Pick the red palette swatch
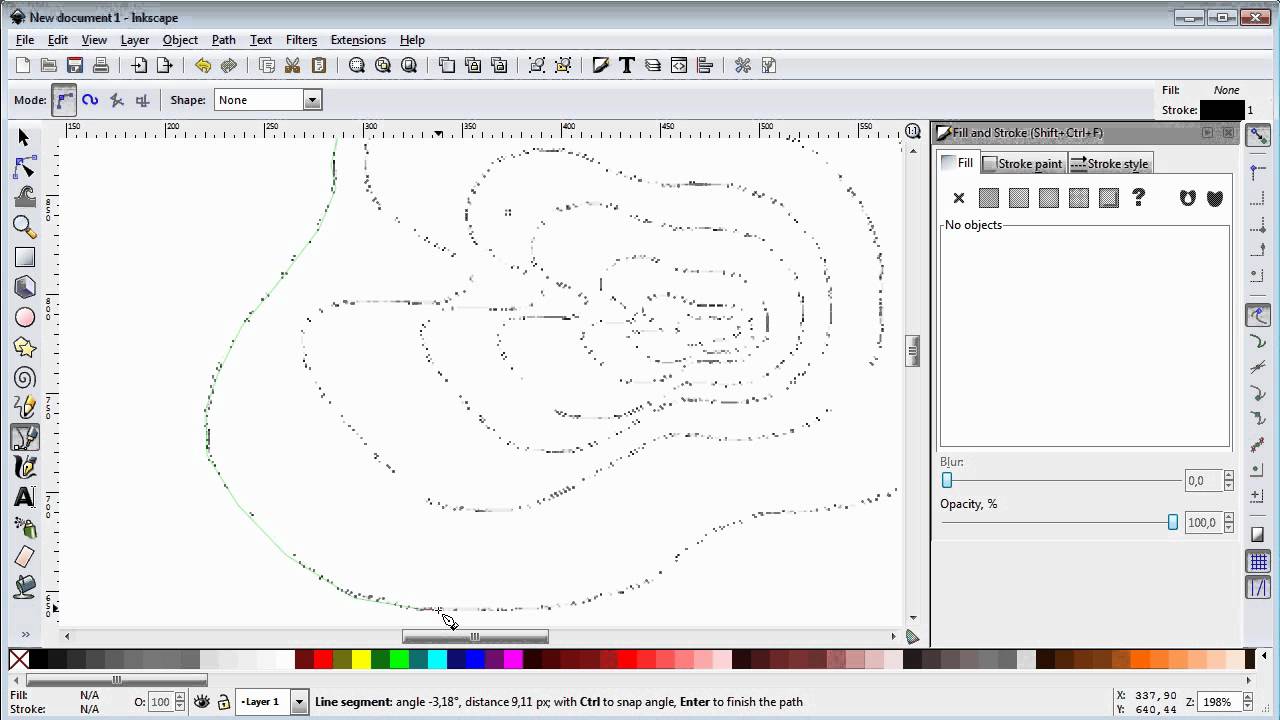Viewport: 1280px width, 720px height. 322,659
